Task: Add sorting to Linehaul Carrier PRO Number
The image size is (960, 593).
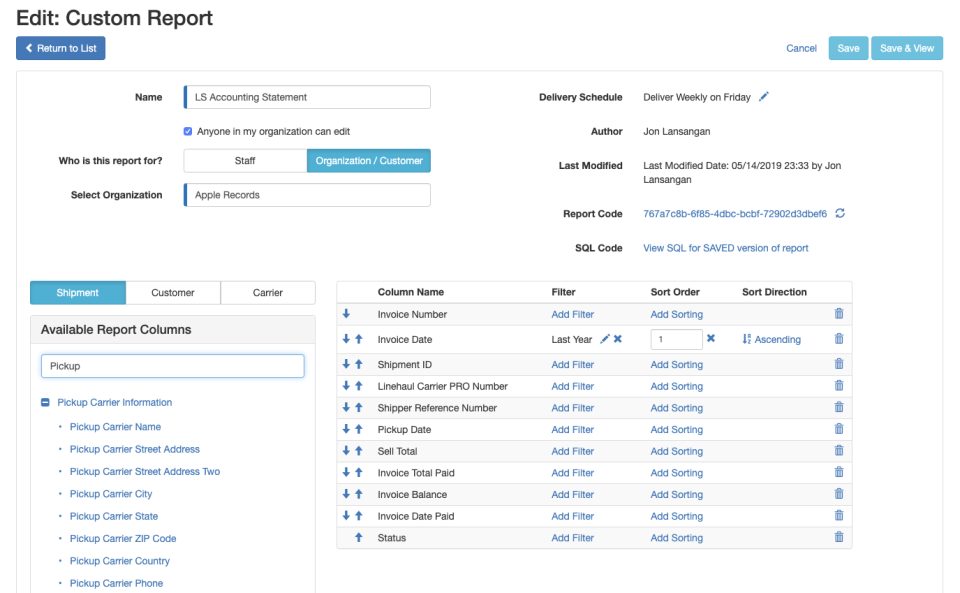Action: click(x=677, y=386)
